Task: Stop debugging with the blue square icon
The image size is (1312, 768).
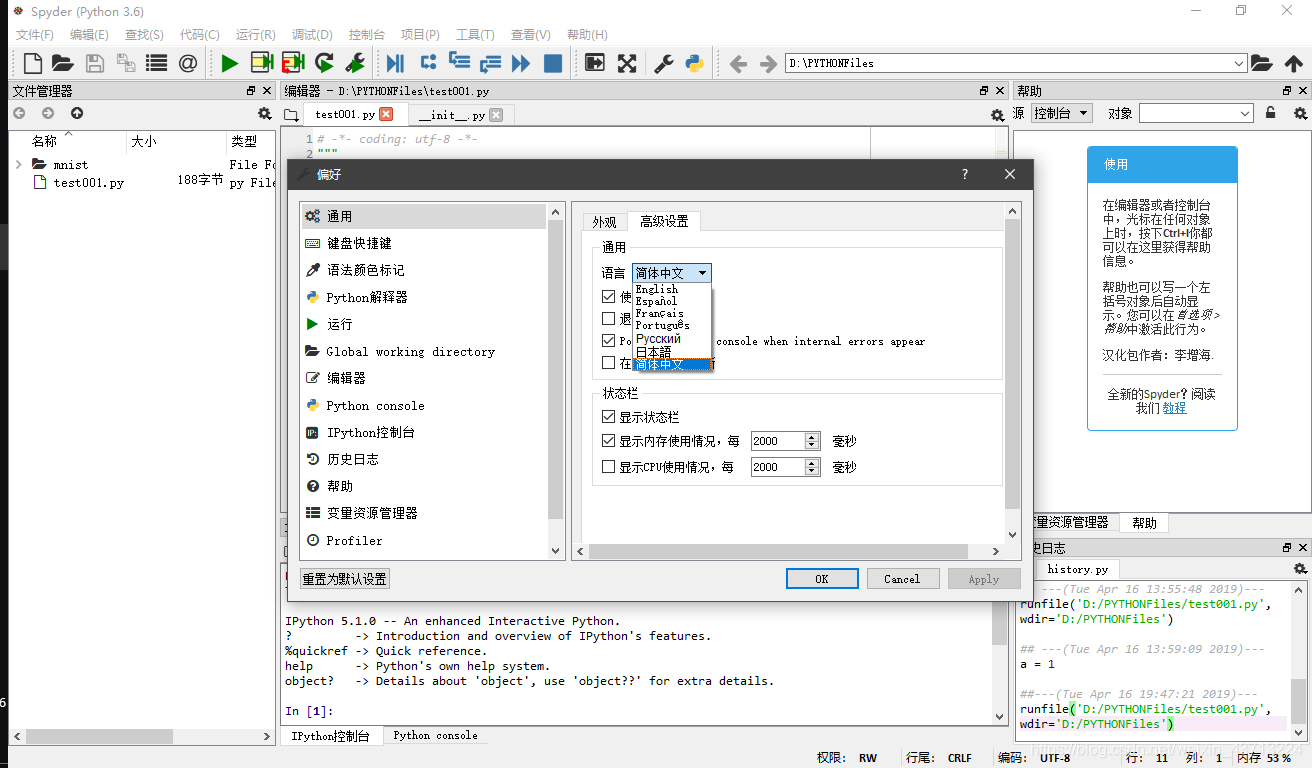Action: 553,63
